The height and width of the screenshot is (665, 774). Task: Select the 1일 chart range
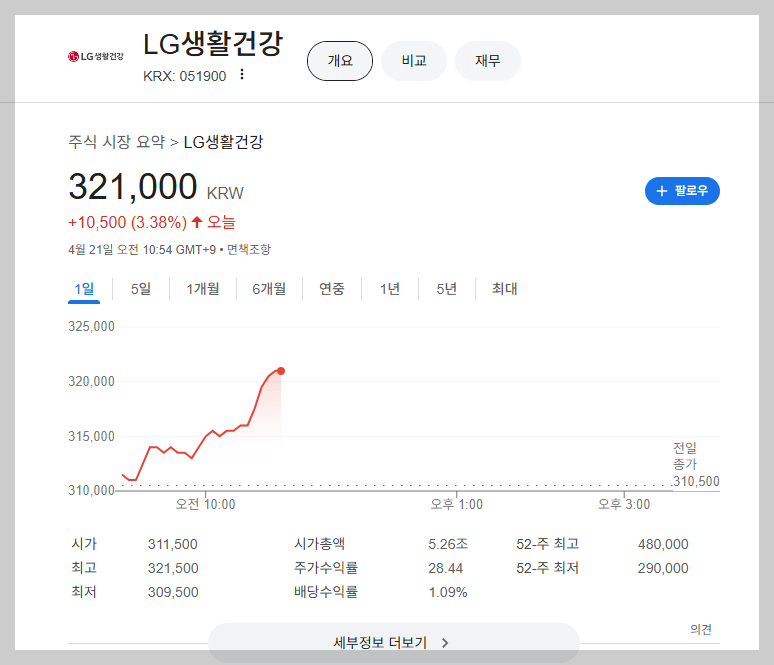point(84,289)
